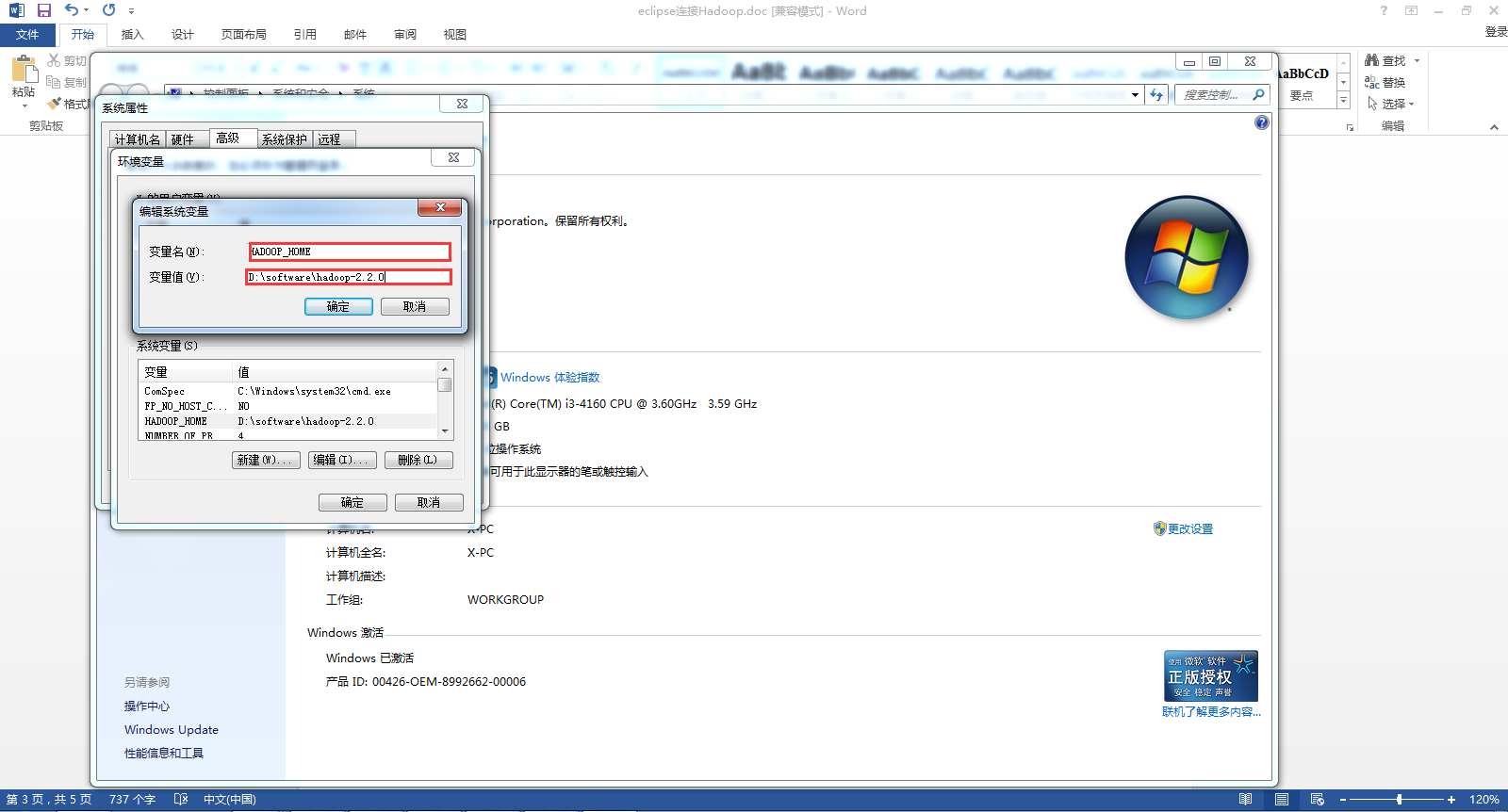Open the Control Panel address bar dropdown
Viewport: 1508px width, 812px height.
(1135, 95)
